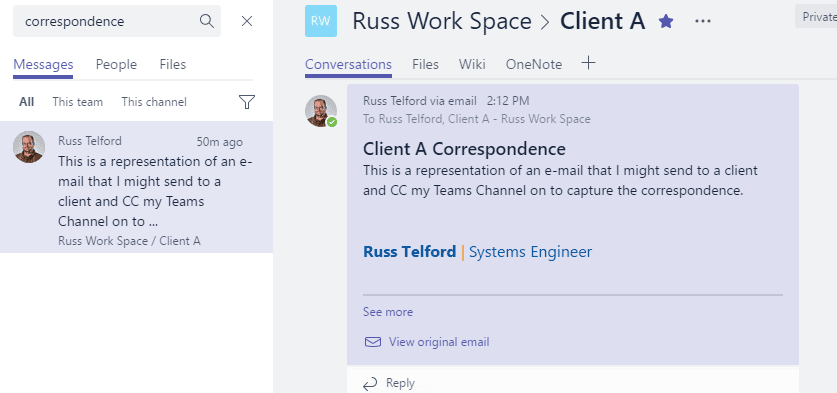Click the 2:12 PM message timestamp
837x393 pixels.
tap(508, 101)
